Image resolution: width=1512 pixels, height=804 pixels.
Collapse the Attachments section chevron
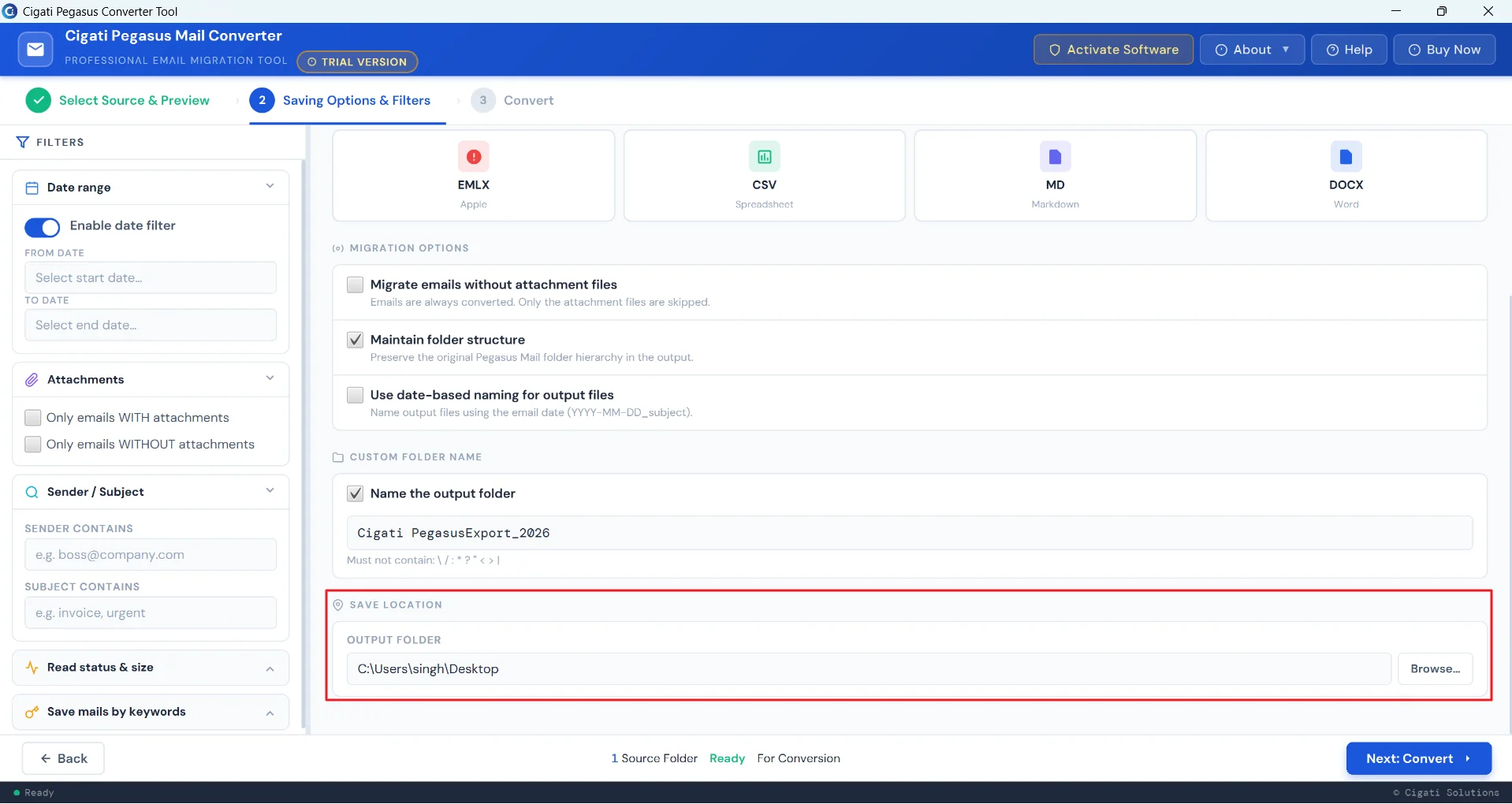tap(270, 379)
